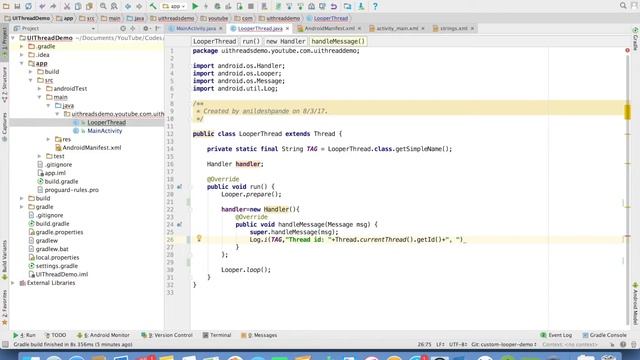This screenshot has height=360, width=640.
Task: Click the Save All toolbar icon
Action: 17,6
